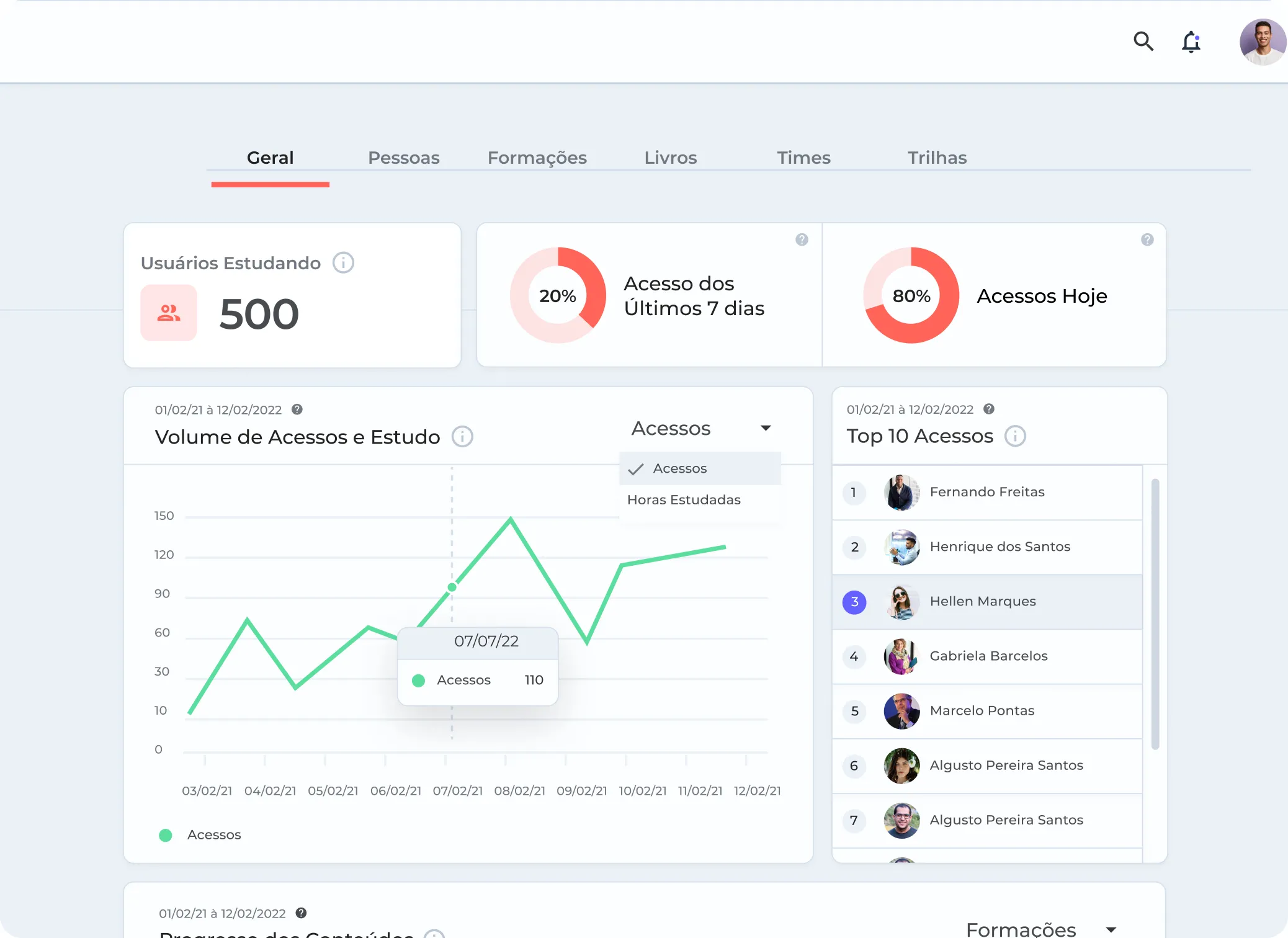1288x938 pixels.
Task: Open the Trilhas tab
Action: [937, 158]
